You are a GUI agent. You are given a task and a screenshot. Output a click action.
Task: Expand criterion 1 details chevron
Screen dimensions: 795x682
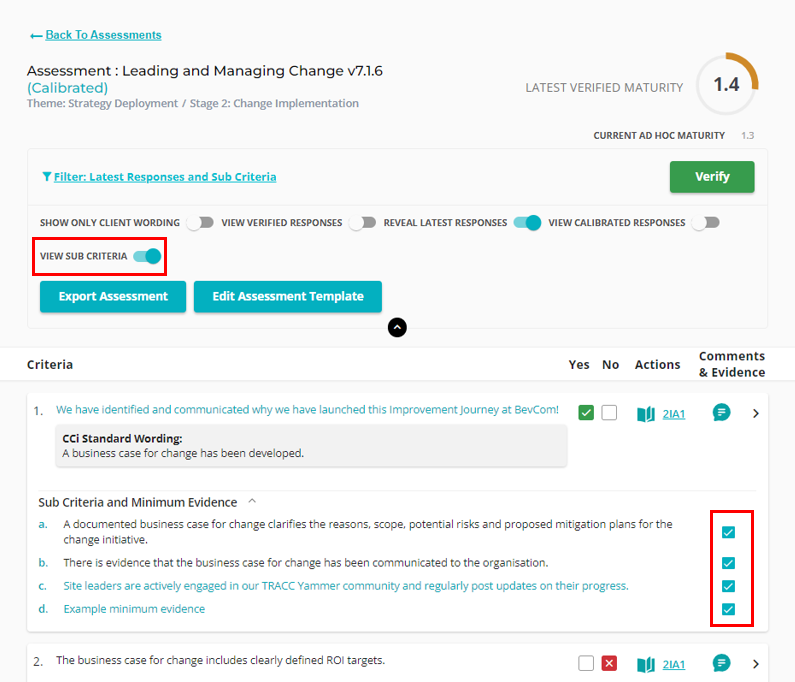[756, 413]
